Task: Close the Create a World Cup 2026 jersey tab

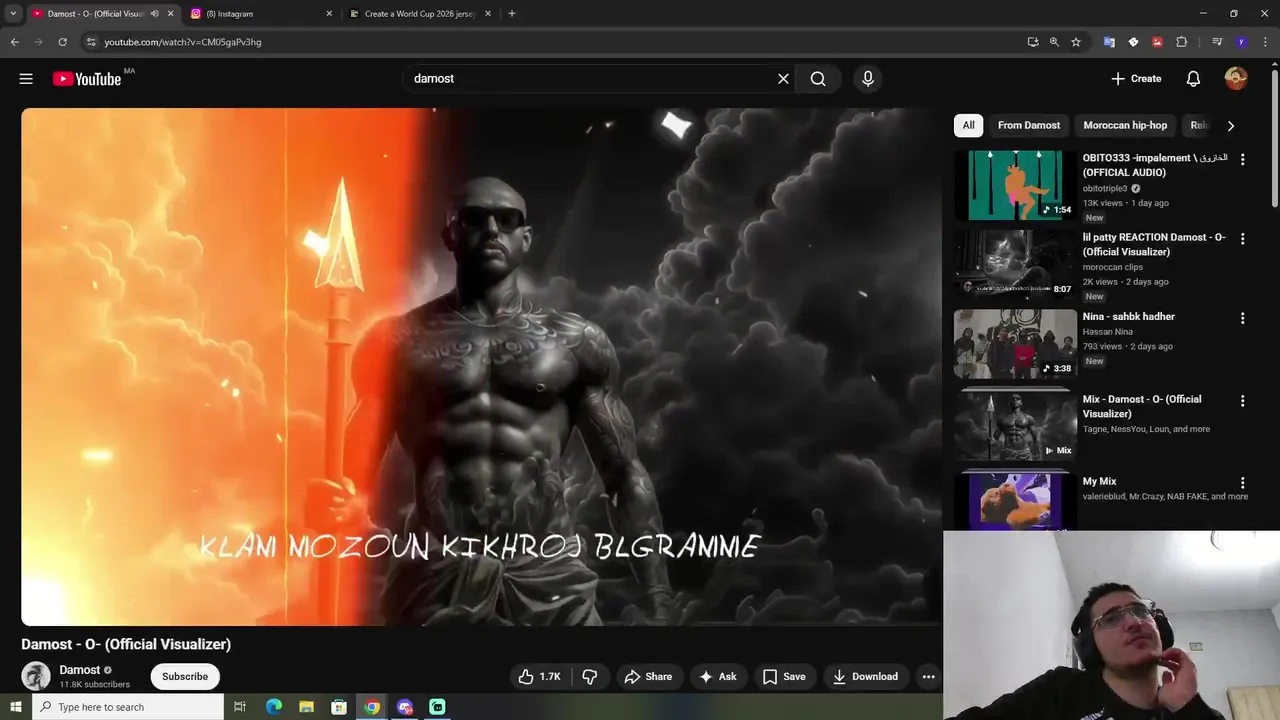Action: click(488, 14)
